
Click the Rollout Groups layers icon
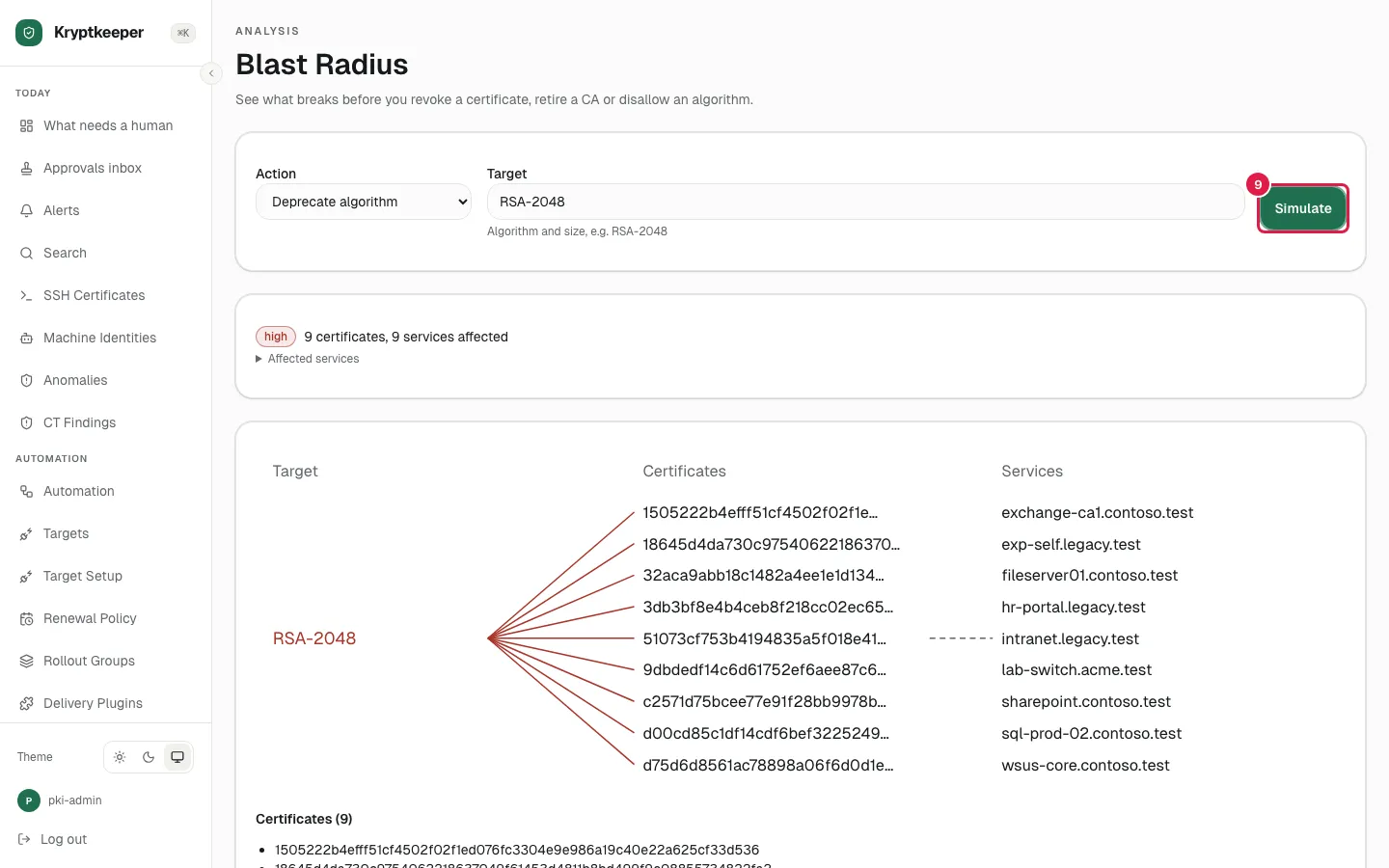tap(26, 662)
